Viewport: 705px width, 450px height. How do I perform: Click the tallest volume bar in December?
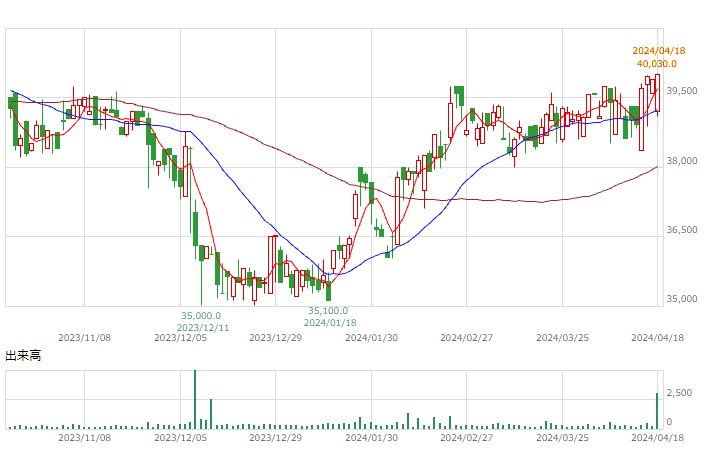[x=195, y=400]
